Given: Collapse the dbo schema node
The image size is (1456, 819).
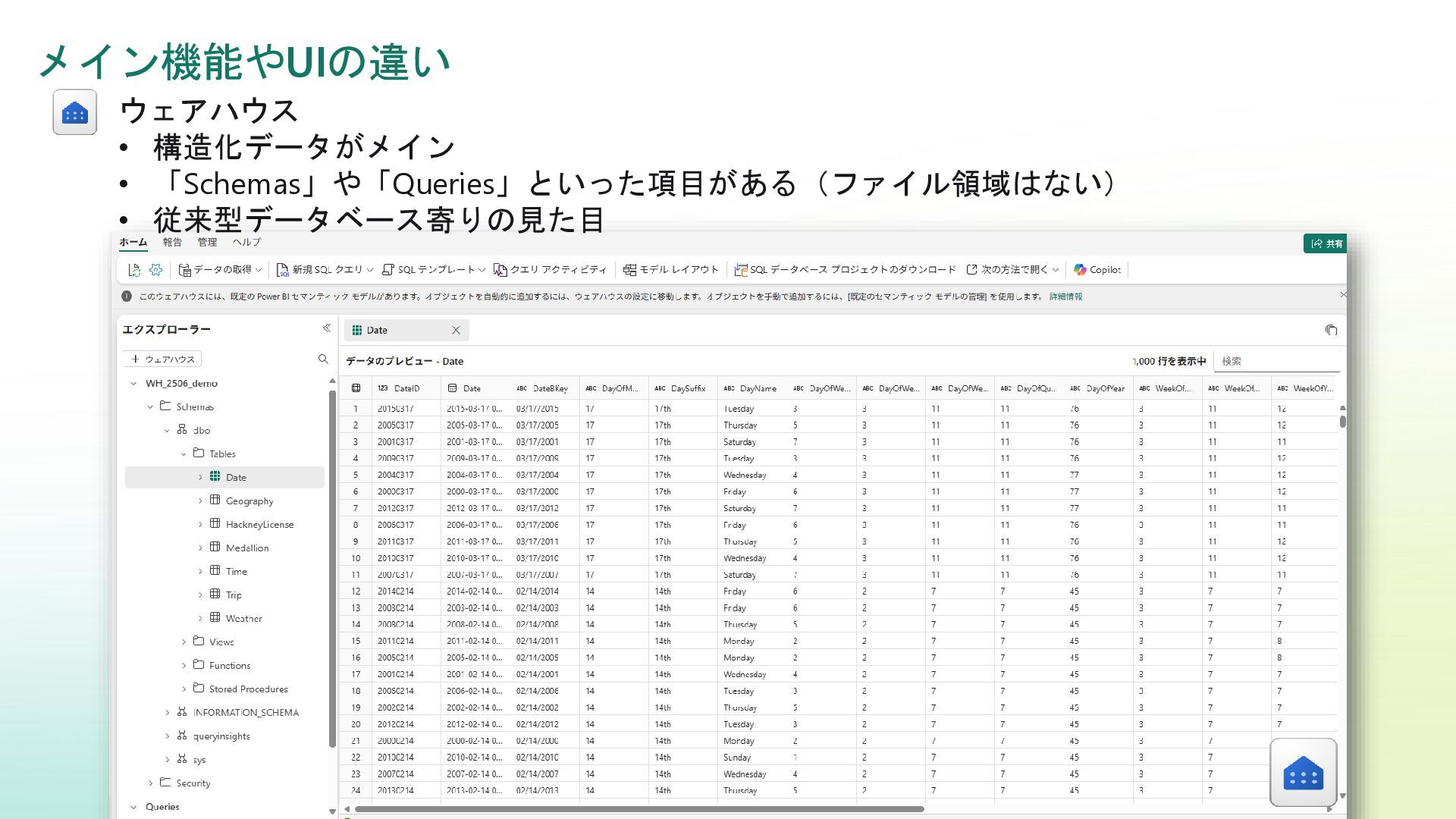Looking at the screenshot, I should 167,431.
